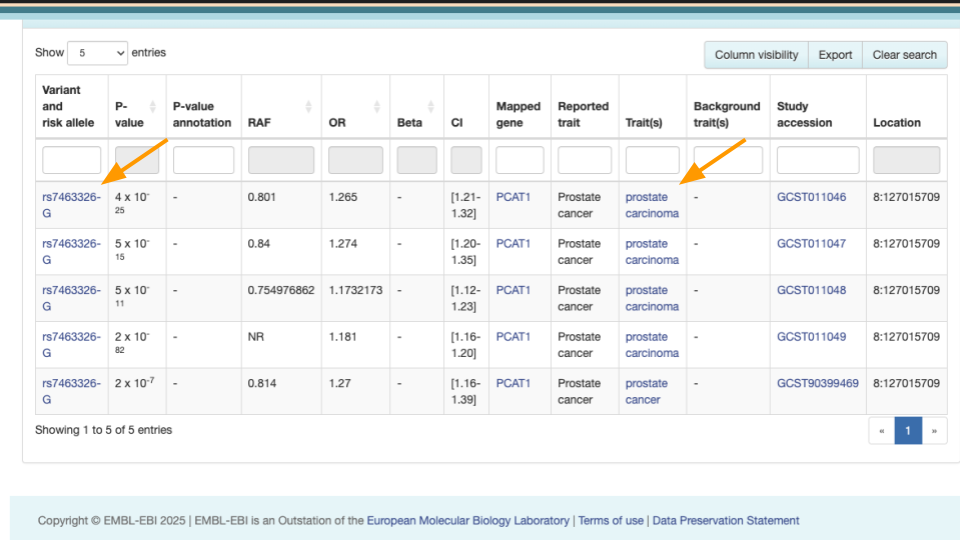Open prostate carcinoma trait in GCST011046 row
This screenshot has height=540, width=960.
point(652,205)
